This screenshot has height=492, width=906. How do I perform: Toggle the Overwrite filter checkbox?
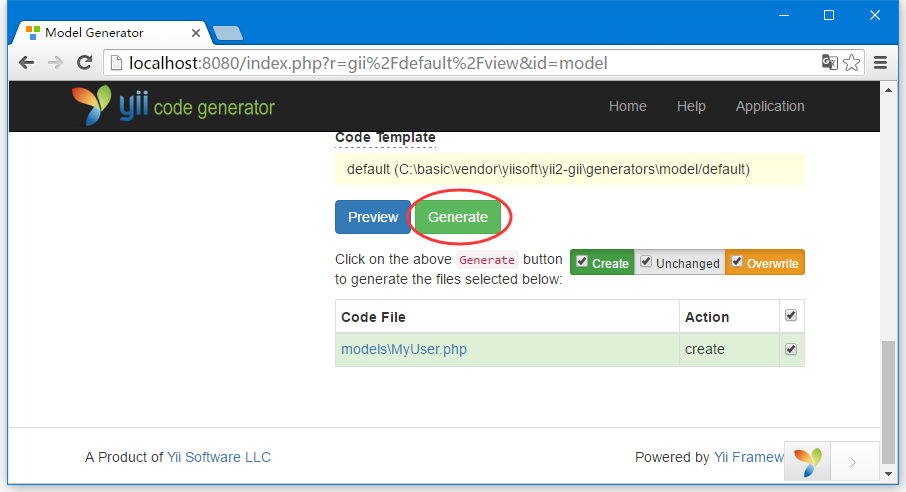click(737, 261)
